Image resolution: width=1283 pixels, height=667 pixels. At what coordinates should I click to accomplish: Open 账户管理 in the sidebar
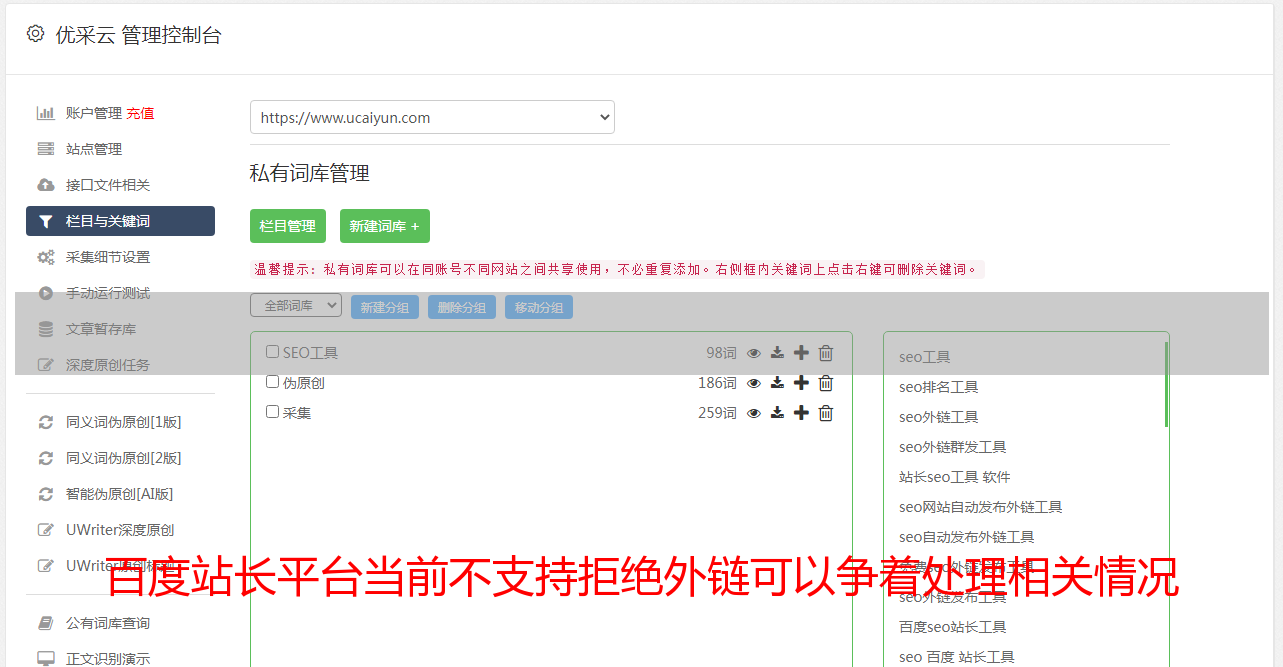94,113
